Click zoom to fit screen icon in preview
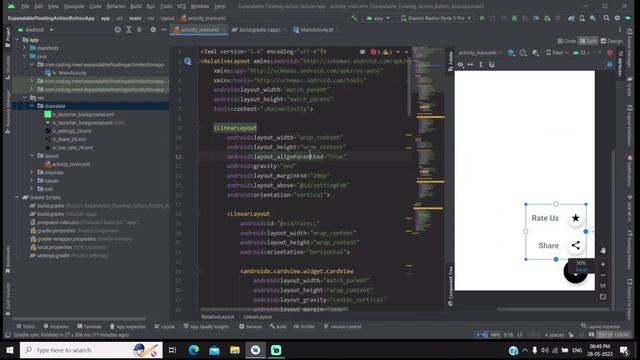640x360 pixels. (x=603, y=297)
